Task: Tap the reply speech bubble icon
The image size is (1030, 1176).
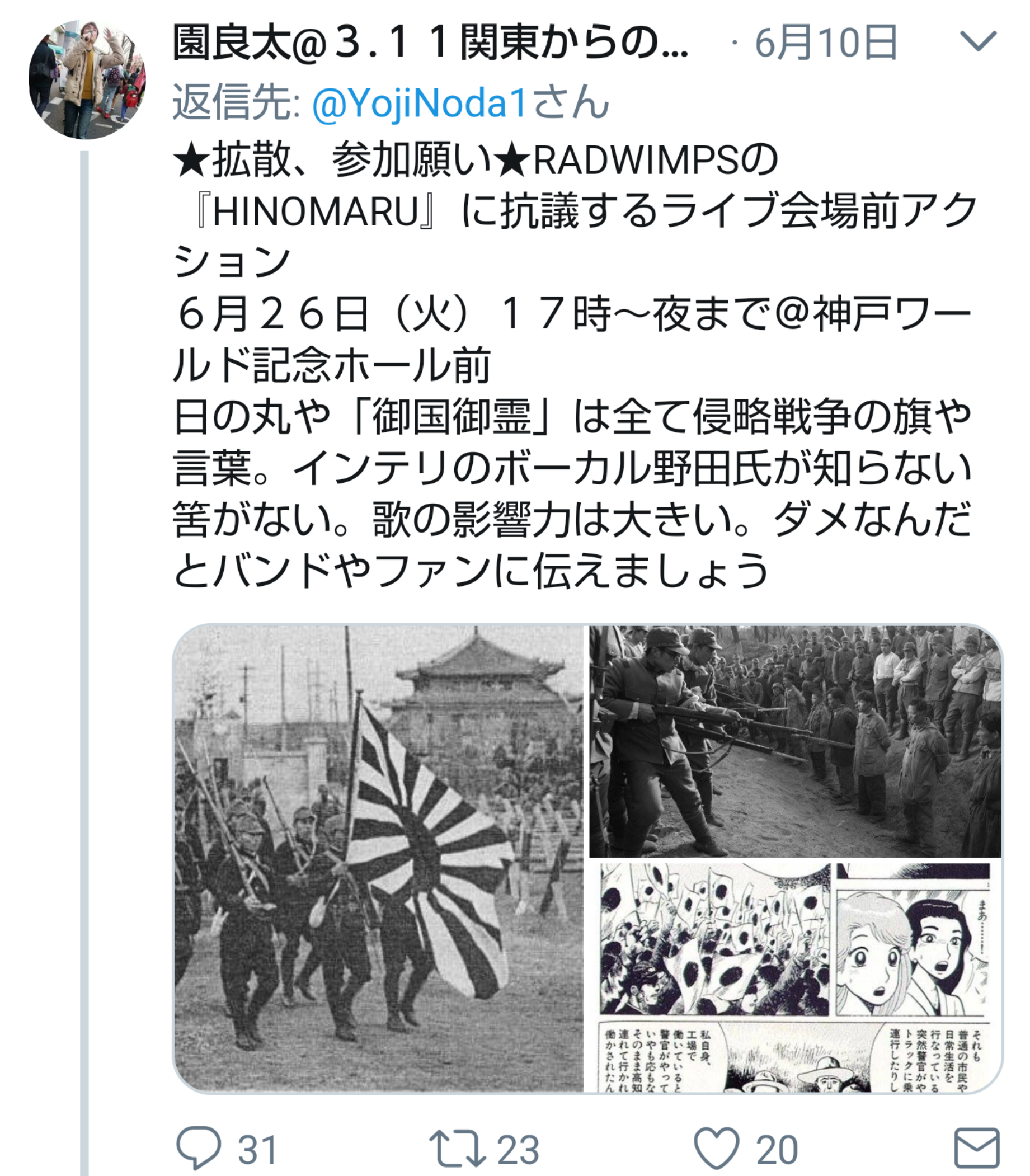Action: 198,1149
